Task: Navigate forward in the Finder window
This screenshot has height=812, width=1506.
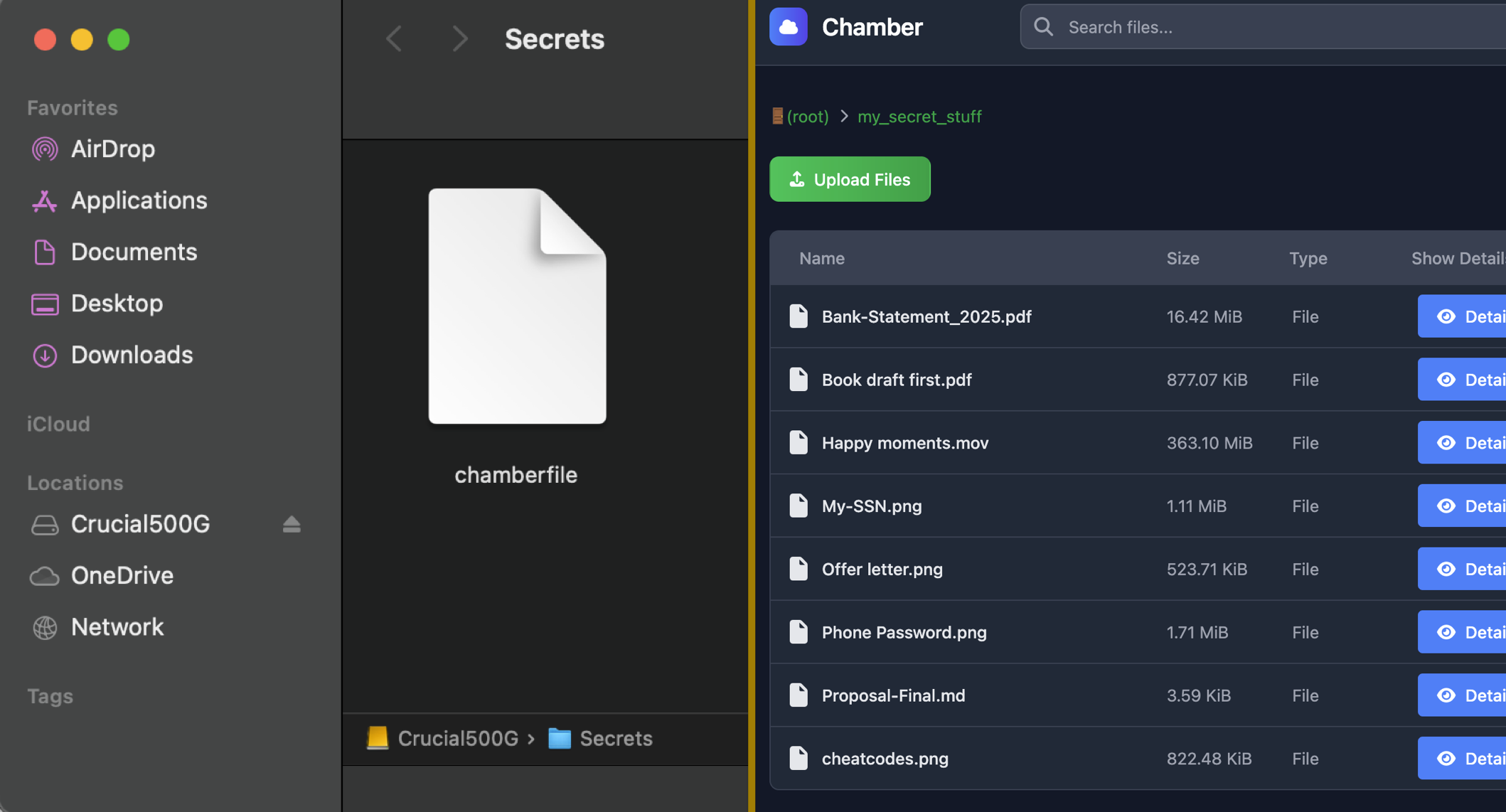Action: point(459,38)
